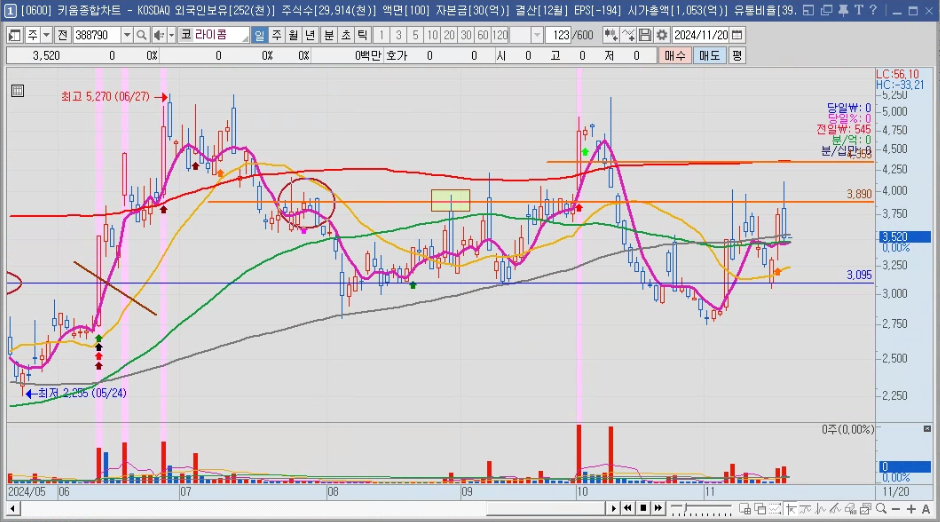Select daily 일 chart period
The image size is (940, 522).
[x=259, y=35]
